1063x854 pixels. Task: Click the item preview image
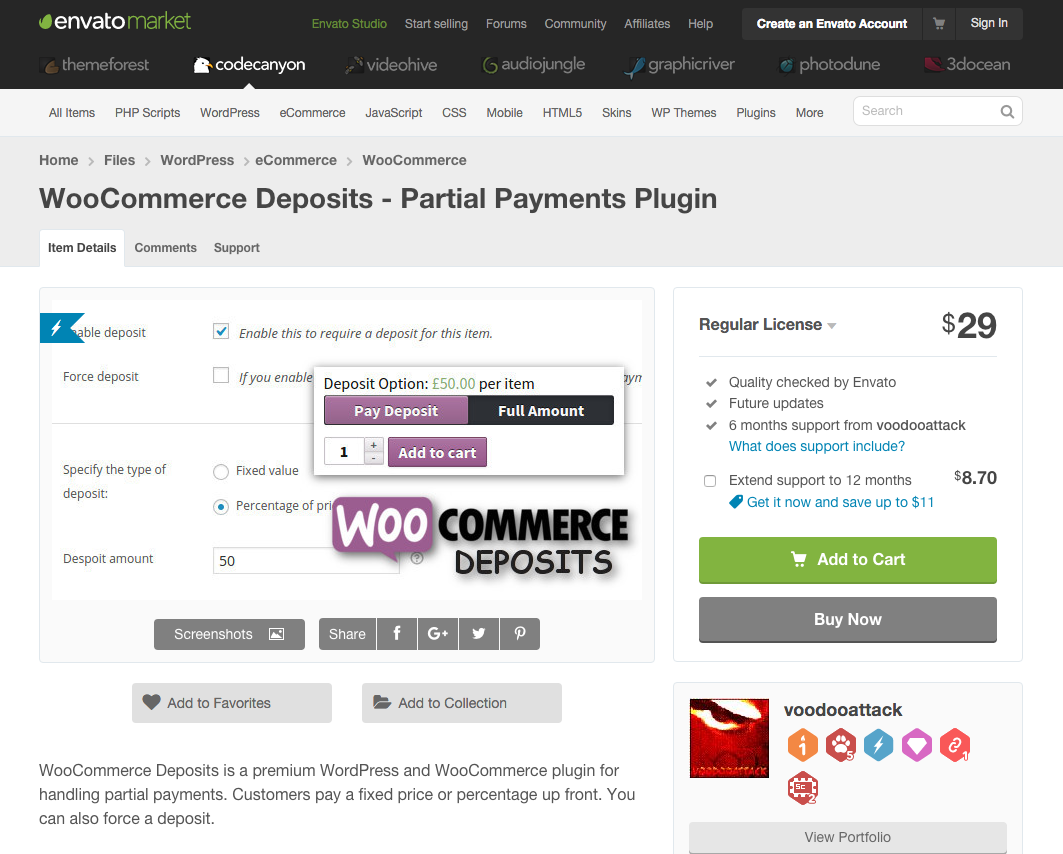(x=347, y=450)
